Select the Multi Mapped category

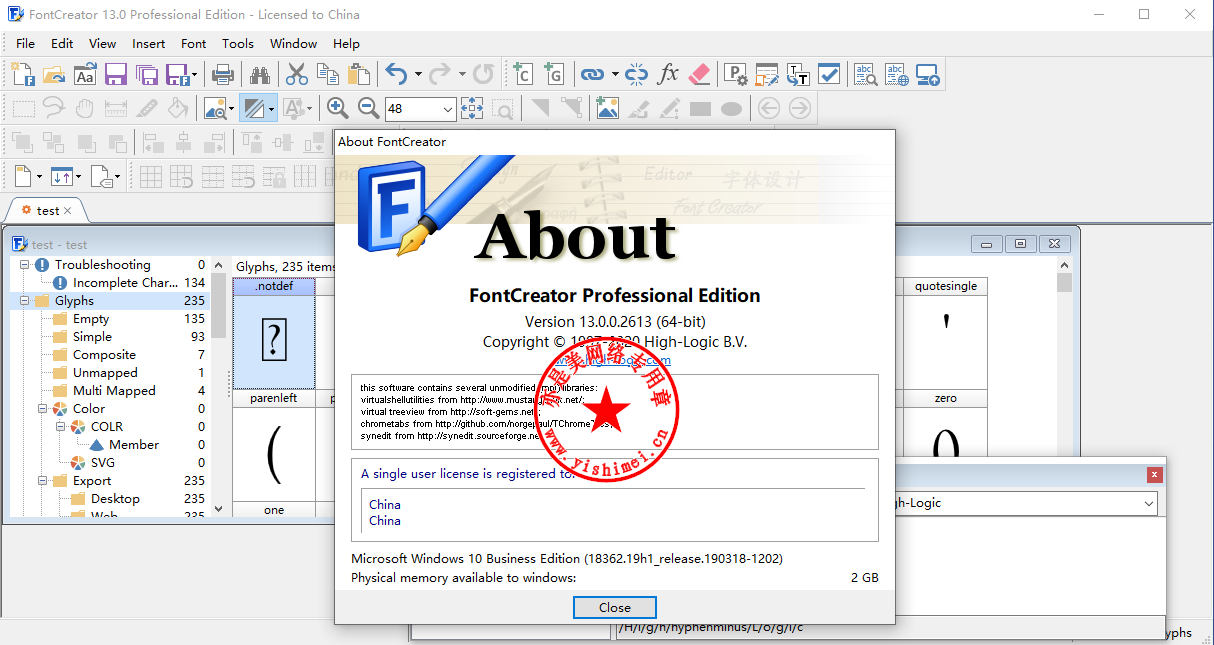pyautogui.click(x=114, y=391)
